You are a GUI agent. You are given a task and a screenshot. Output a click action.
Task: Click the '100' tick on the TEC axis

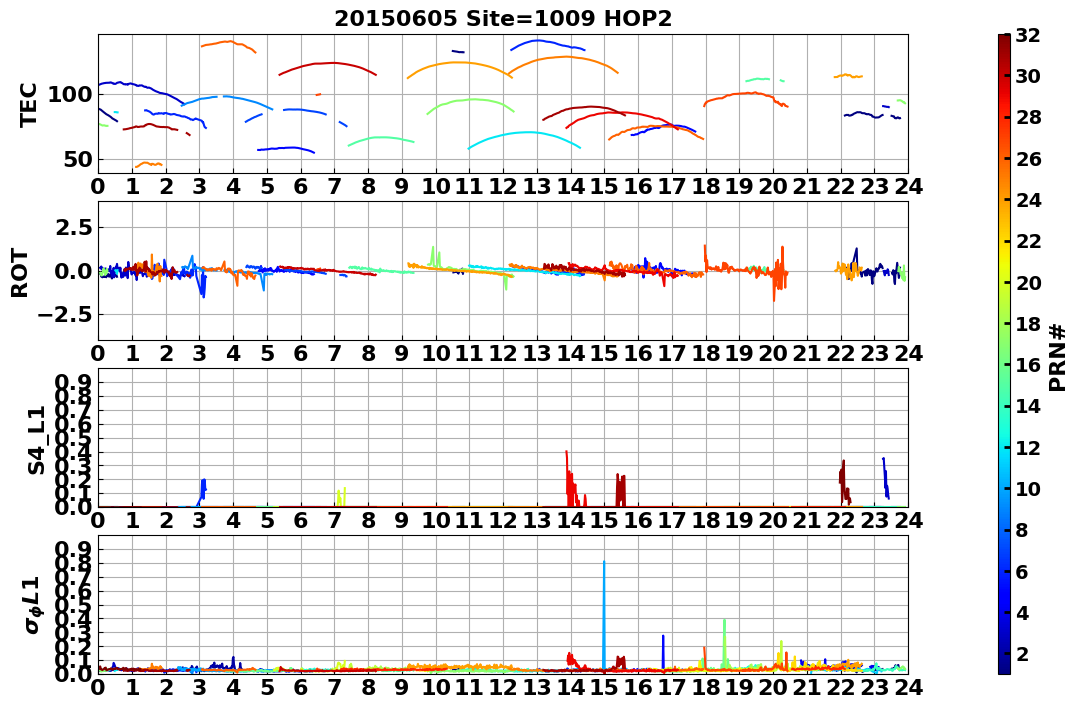click(x=70, y=95)
